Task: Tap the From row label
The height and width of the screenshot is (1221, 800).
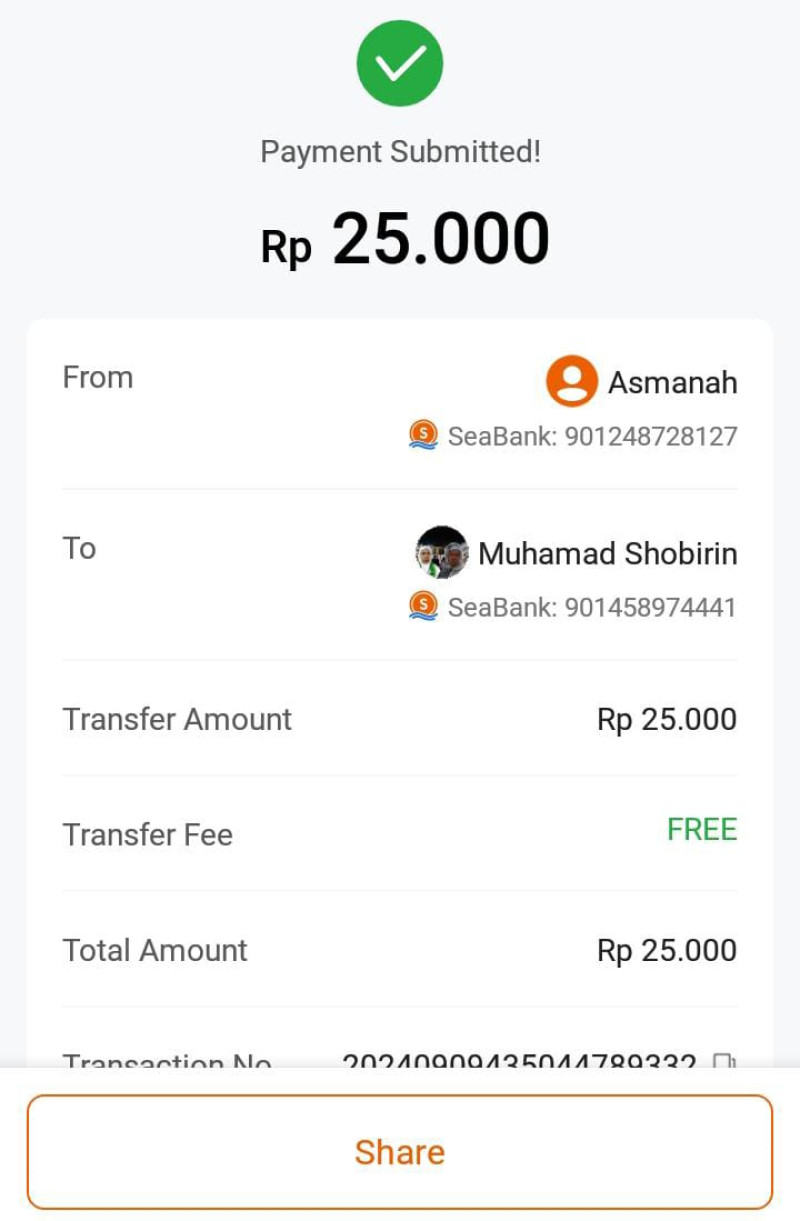Action: pyautogui.click(x=98, y=377)
